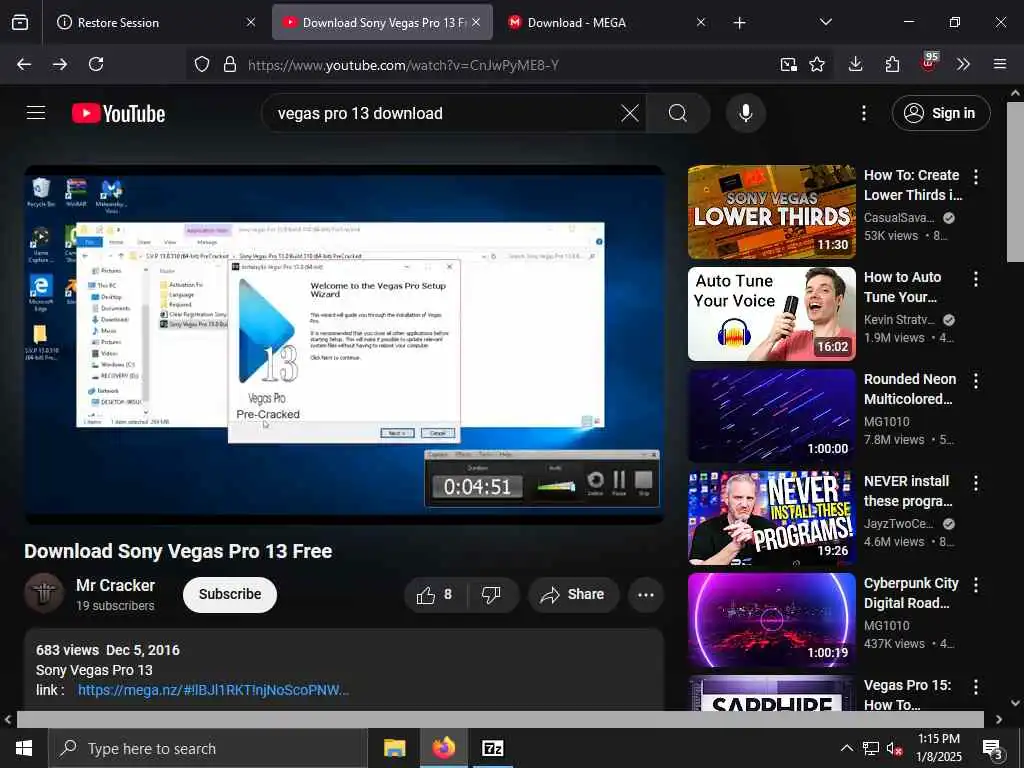This screenshot has height=768, width=1024.
Task: Open Rounded Neon Multicolored video title
Action: point(910,389)
